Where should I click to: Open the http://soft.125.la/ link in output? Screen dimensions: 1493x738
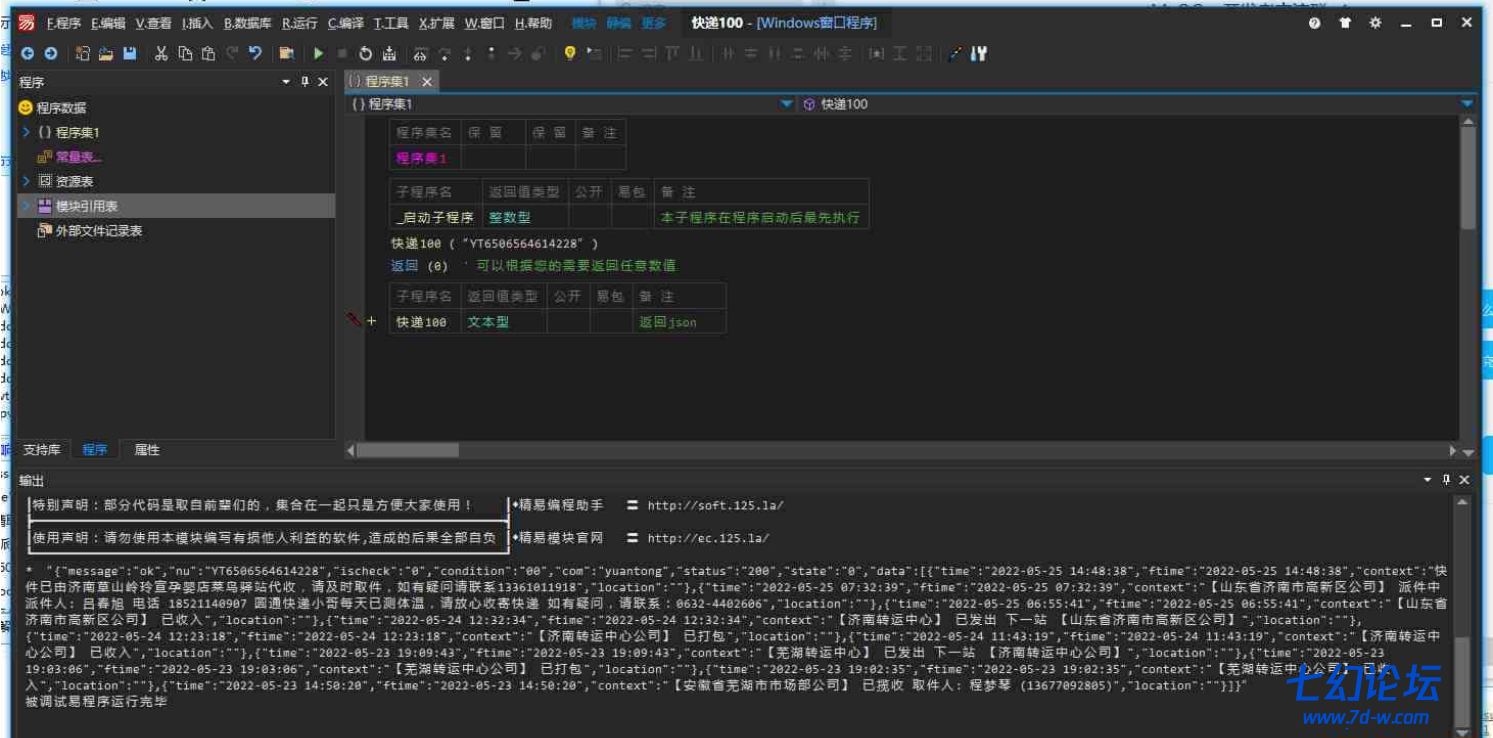pyautogui.click(x=715, y=506)
